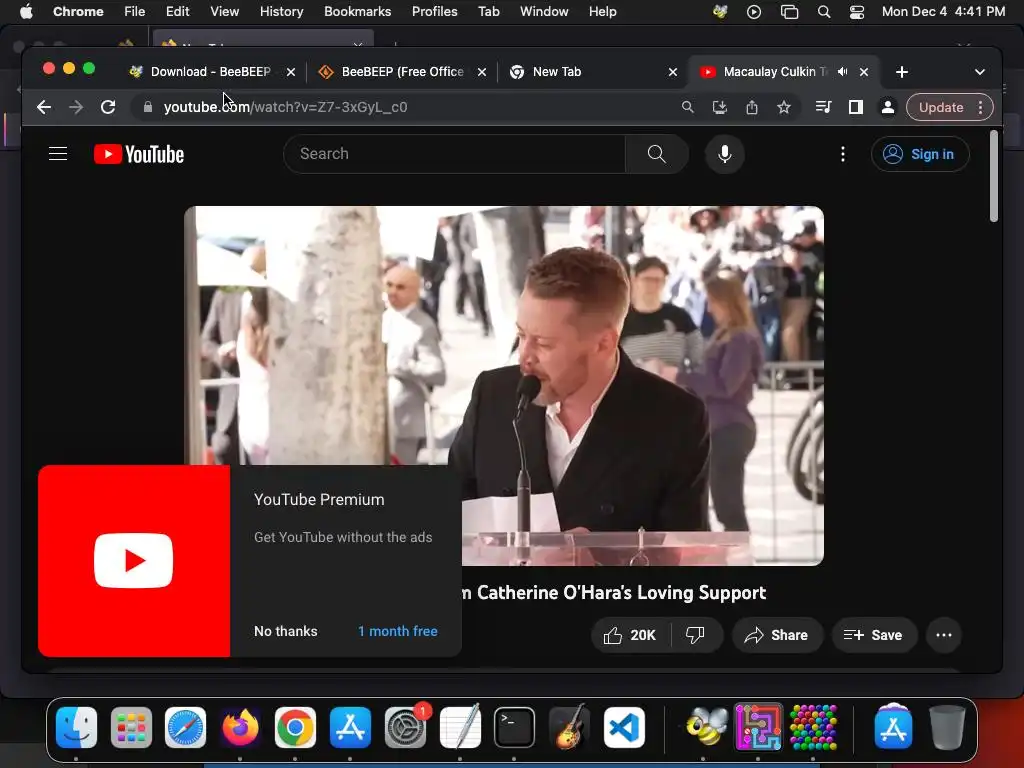Switch to BeeBEEP (Free Office tab
The width and height of the screenshot is (1024, 768).
pyautogui.click(x=402, y=72)
